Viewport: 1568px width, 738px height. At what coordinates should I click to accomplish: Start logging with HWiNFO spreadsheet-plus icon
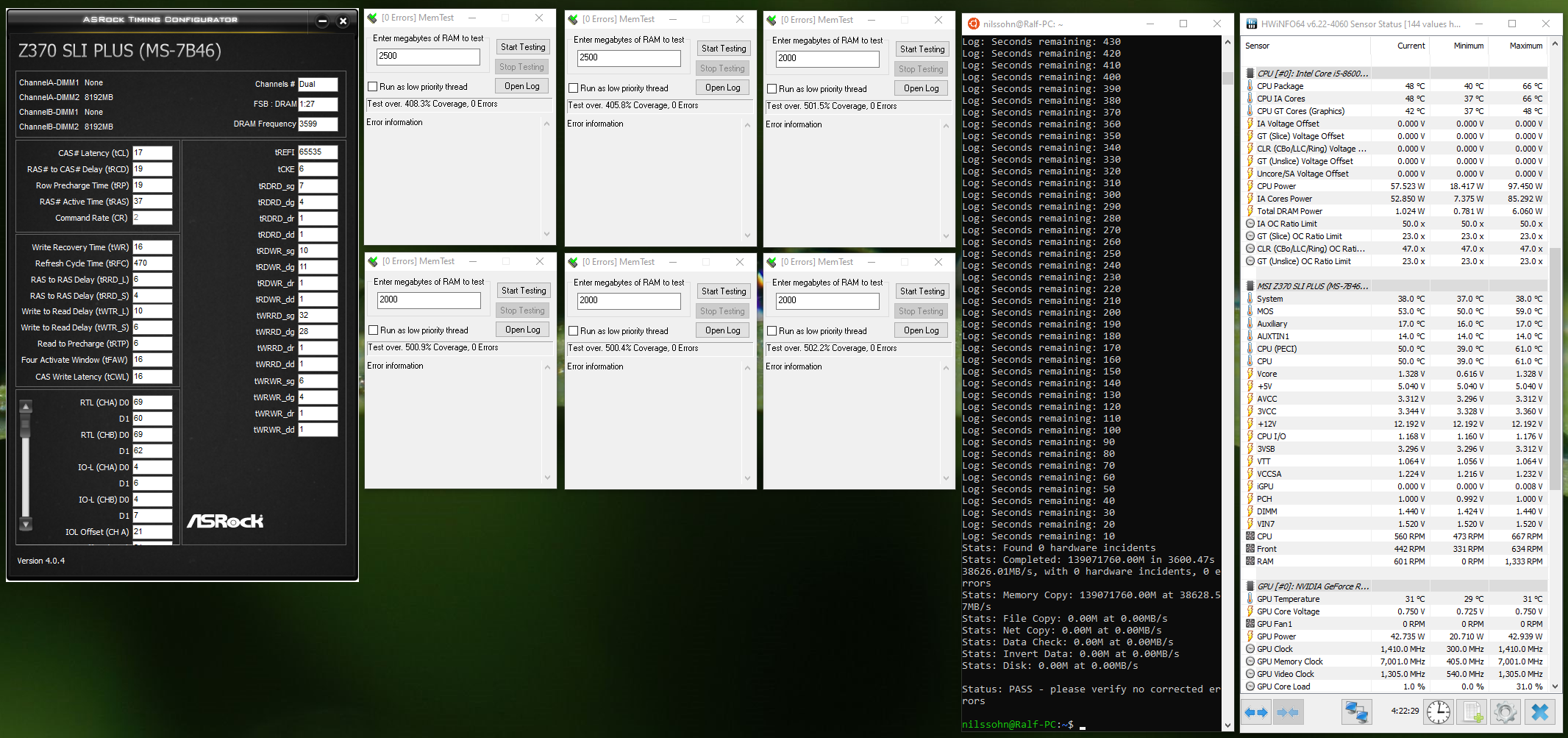(x=1472, y=712)
